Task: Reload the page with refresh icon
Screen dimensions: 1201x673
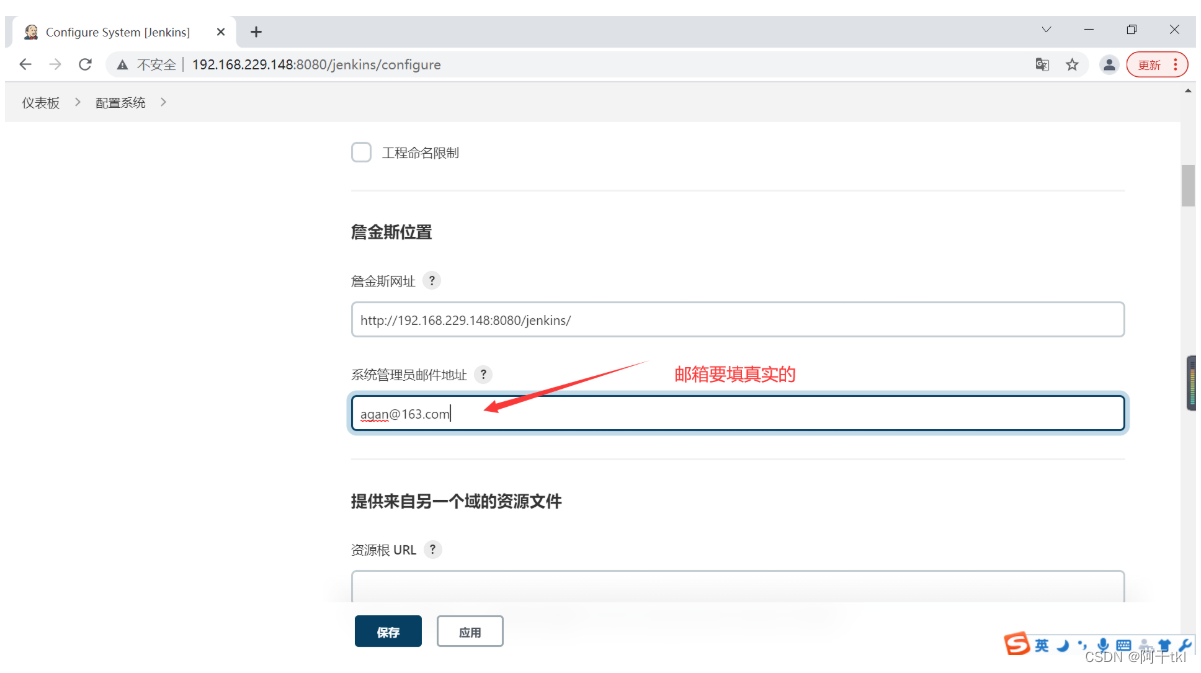Action: tap(85, 64)
